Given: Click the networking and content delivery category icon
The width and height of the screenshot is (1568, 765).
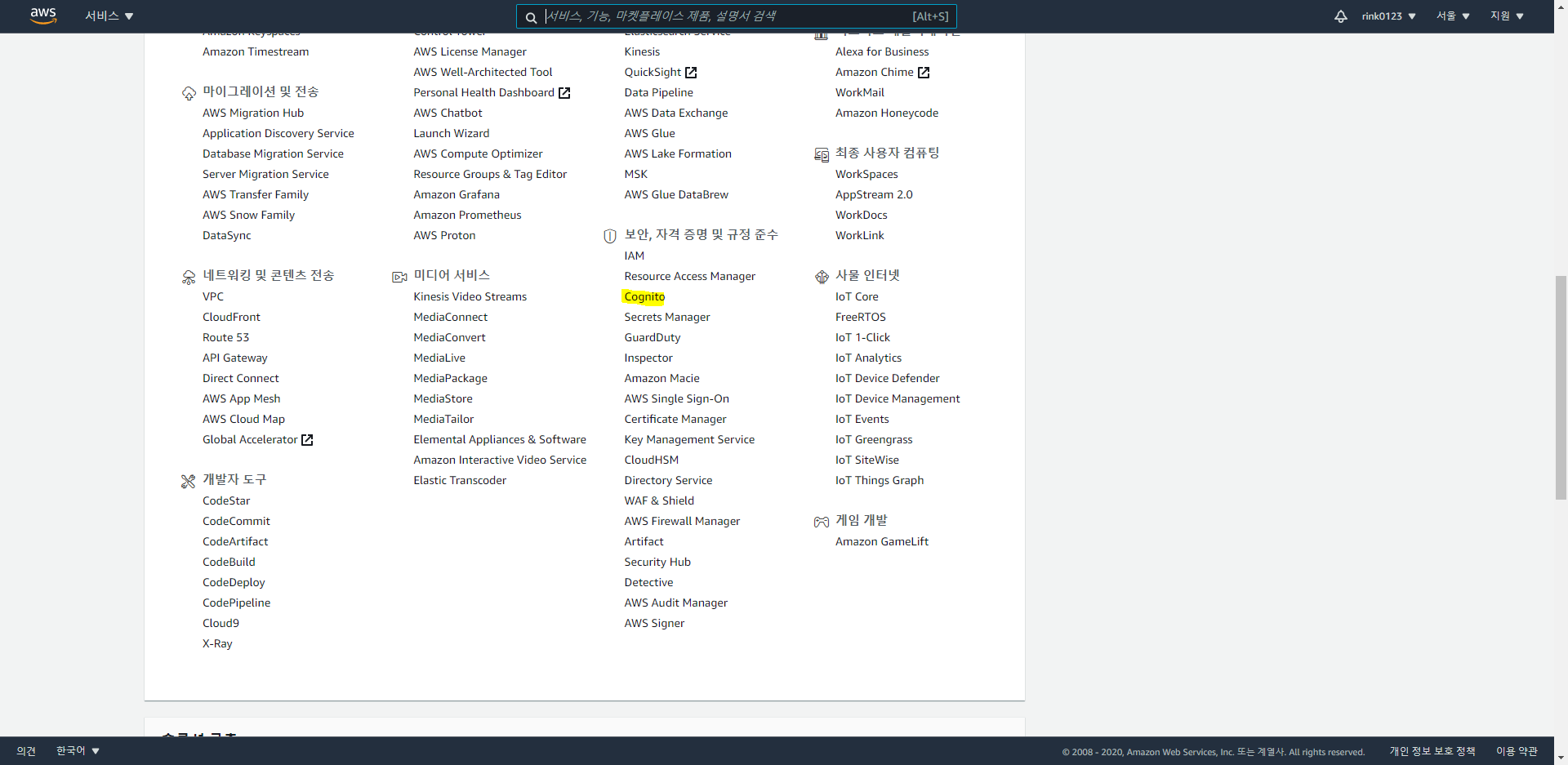Looking at the screenshot, I should coord(189,277).
